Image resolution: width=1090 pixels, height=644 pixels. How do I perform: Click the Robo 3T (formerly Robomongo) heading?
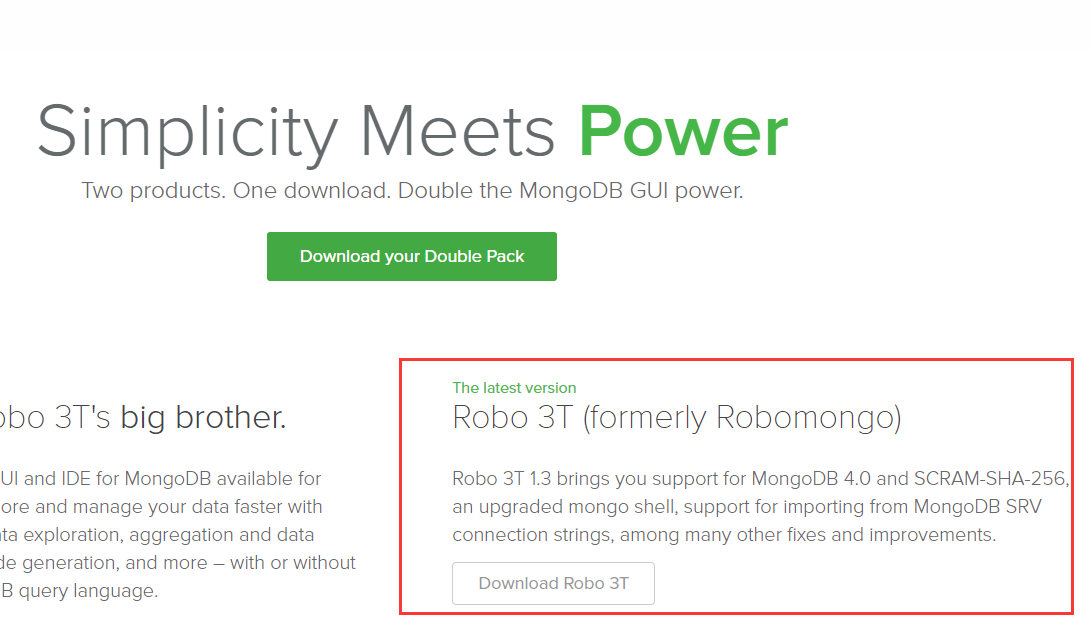click(x=677, y=417)
